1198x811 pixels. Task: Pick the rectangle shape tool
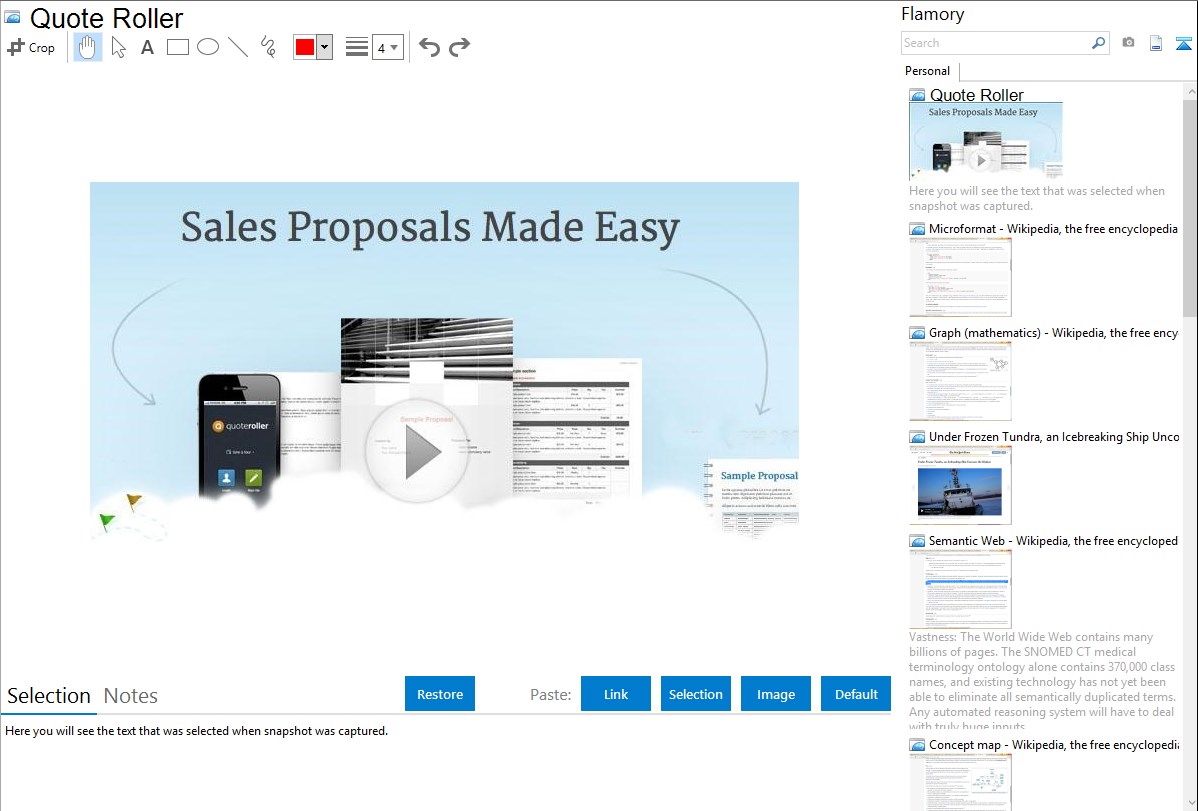pos(177,47)
